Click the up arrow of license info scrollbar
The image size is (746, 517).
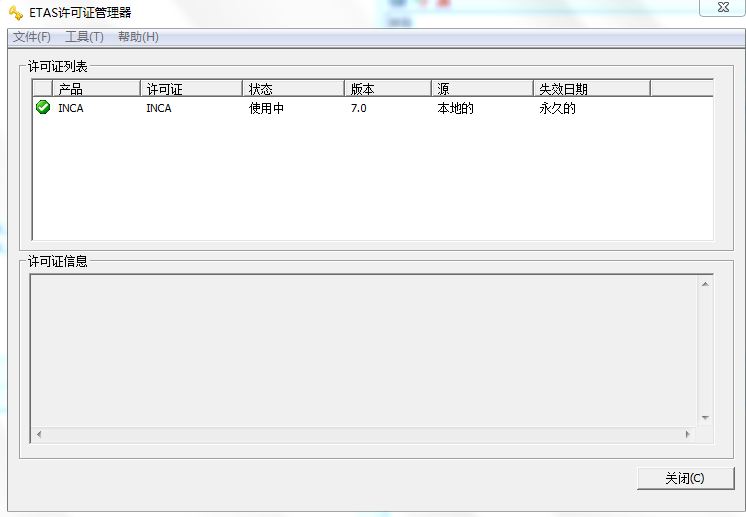point(705,284)
